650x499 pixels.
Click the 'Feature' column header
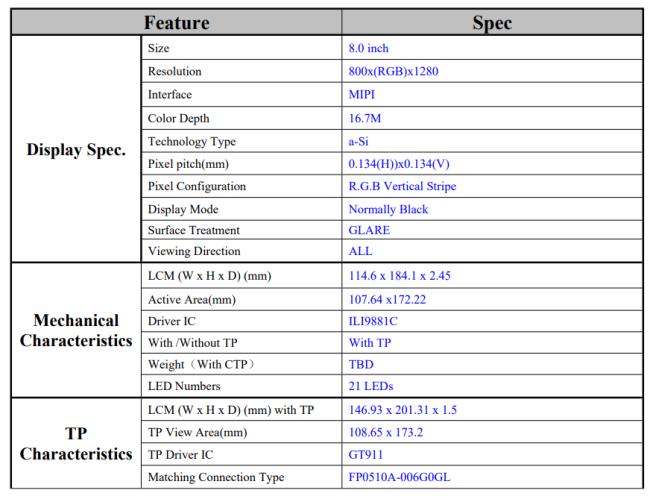click(x=178, y=22)
